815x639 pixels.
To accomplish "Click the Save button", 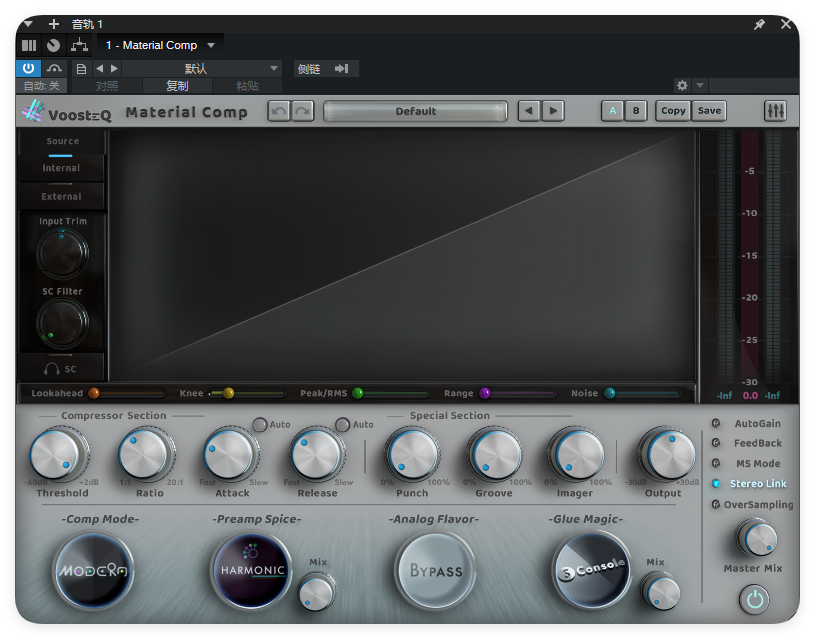I will tap(709, 111).
